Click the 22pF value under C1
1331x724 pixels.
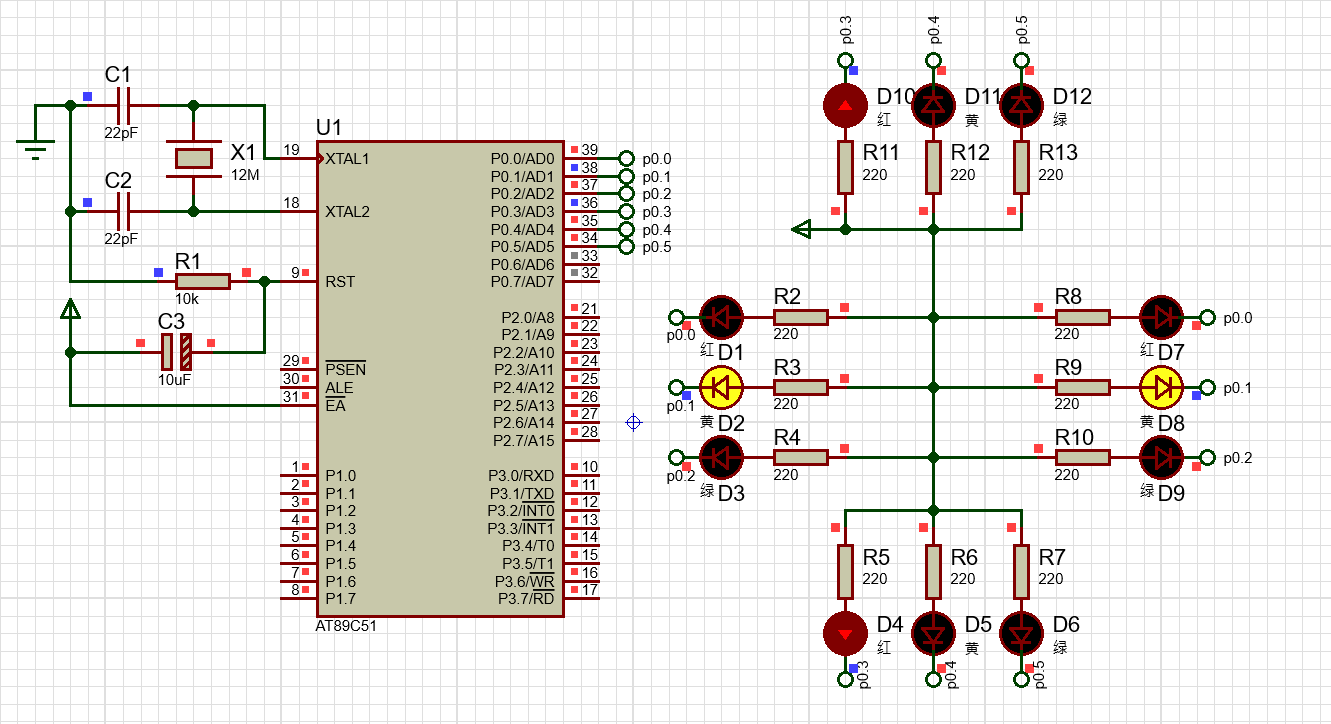(121, 133)
